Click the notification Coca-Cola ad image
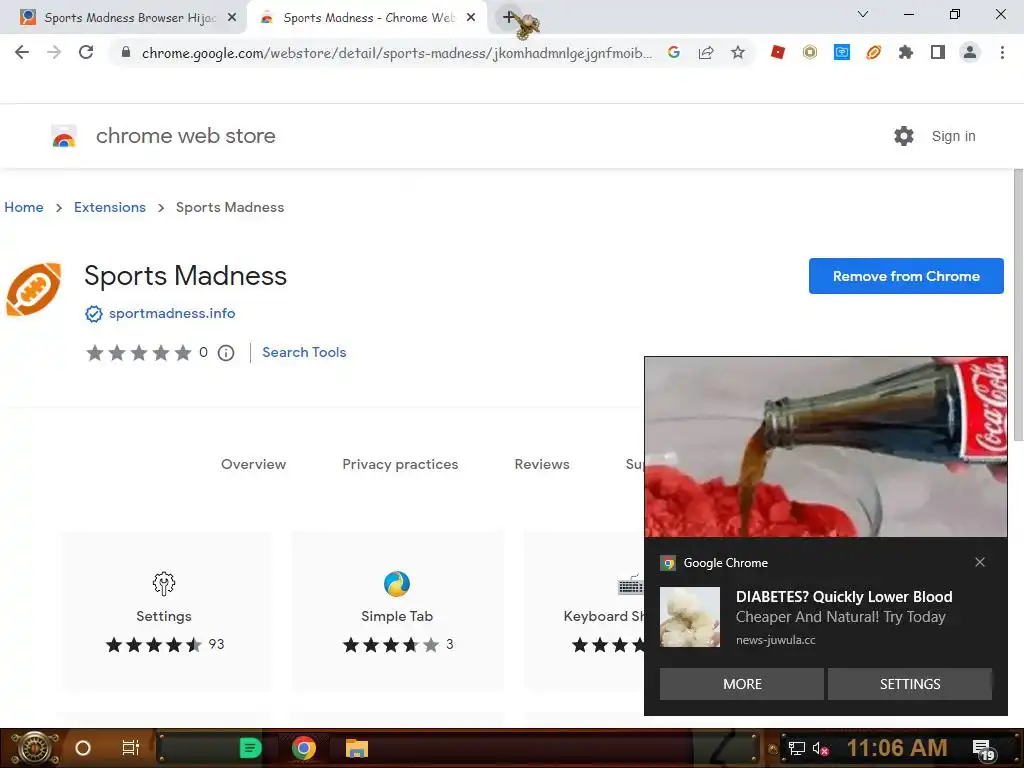 coord(825,447)
